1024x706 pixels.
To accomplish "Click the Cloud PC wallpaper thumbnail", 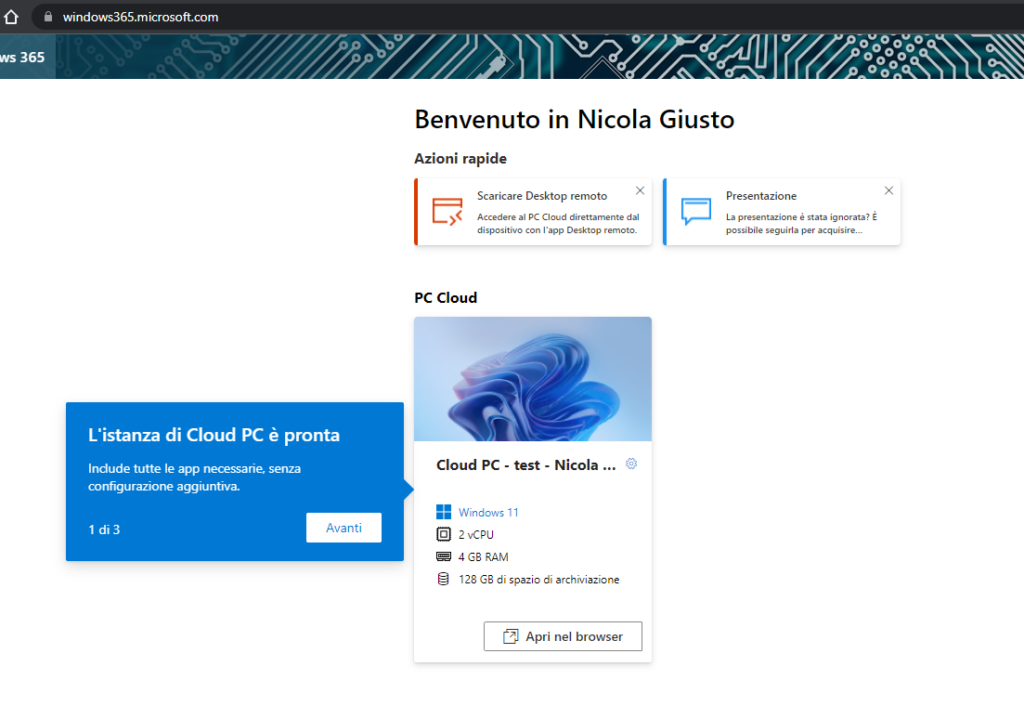I will coord(533,379).
